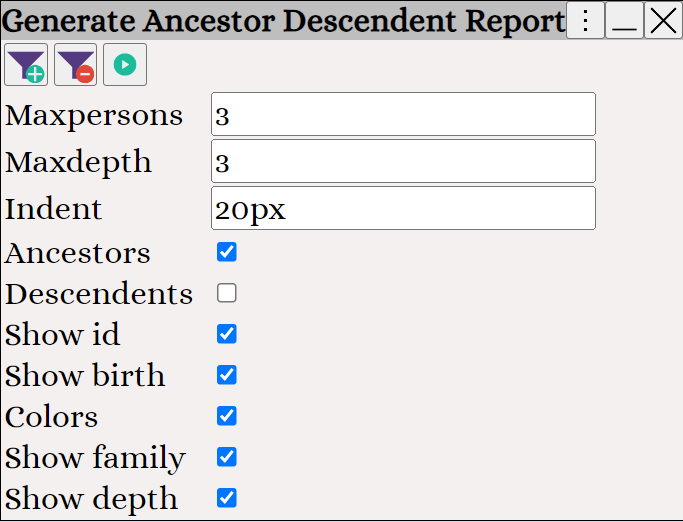The image size is (683, 522).
Task: Click the Show family label
Action: point(95,458)
